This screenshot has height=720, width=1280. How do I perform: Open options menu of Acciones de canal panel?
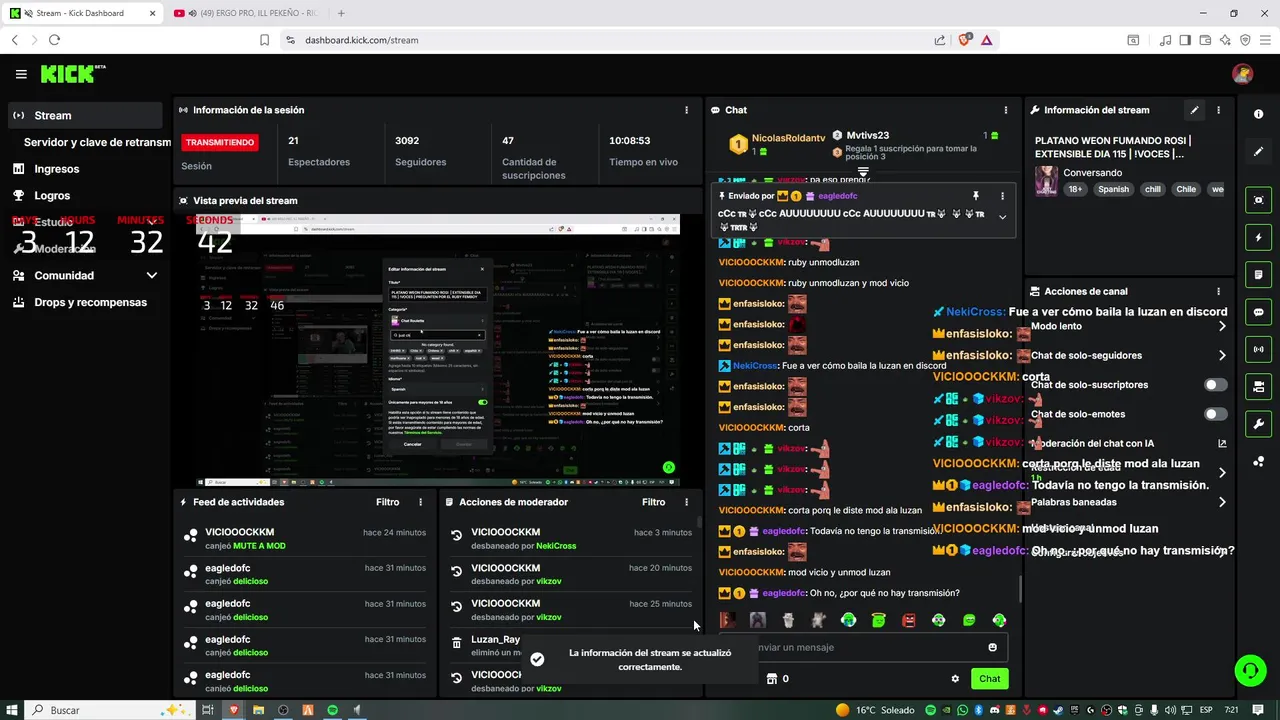coord(1218,291)
